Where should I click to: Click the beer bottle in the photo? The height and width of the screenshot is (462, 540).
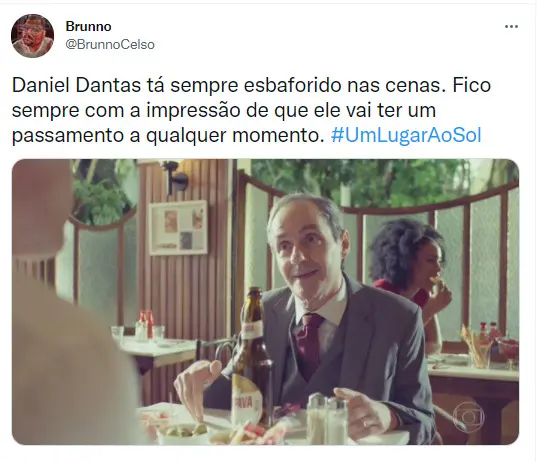pyautogui.click(x=253, y=358)
